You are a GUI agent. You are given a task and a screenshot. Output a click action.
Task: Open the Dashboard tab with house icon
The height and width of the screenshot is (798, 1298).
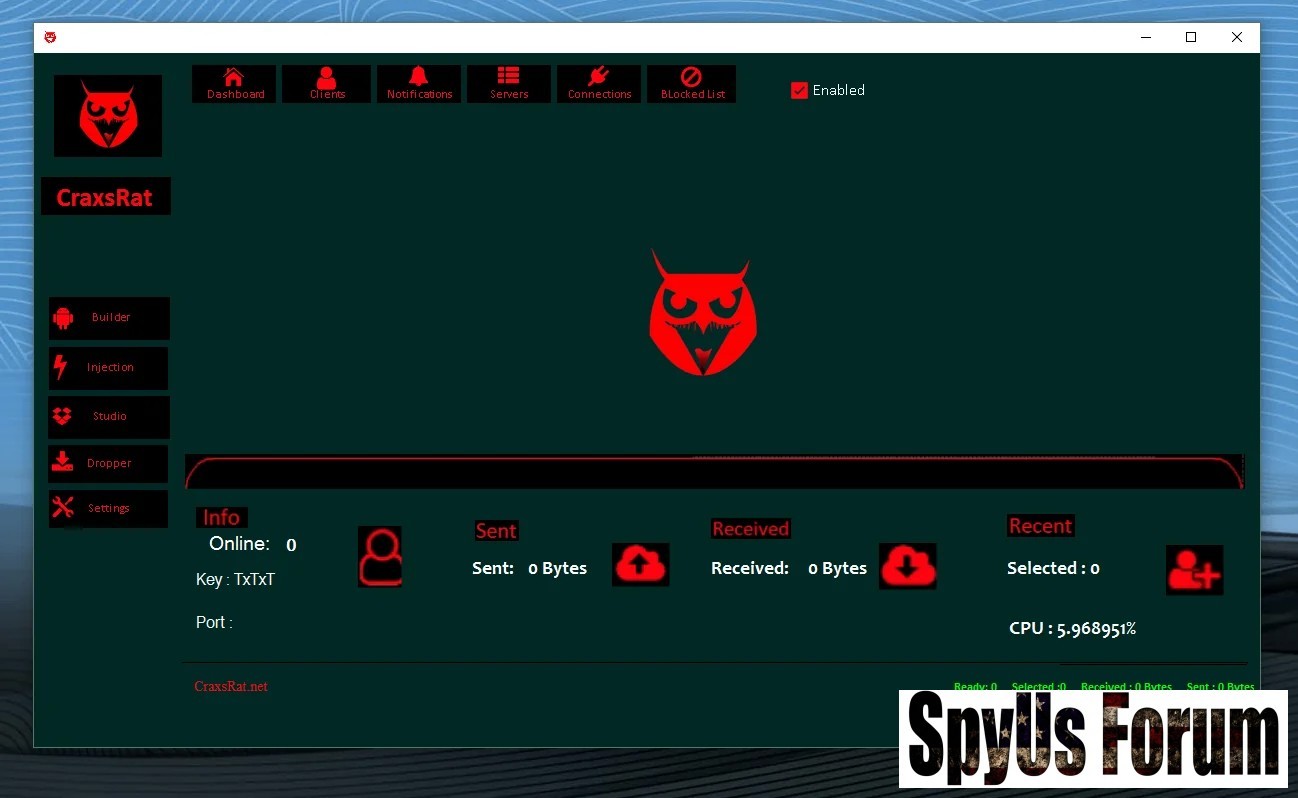(x=234, y=84)
